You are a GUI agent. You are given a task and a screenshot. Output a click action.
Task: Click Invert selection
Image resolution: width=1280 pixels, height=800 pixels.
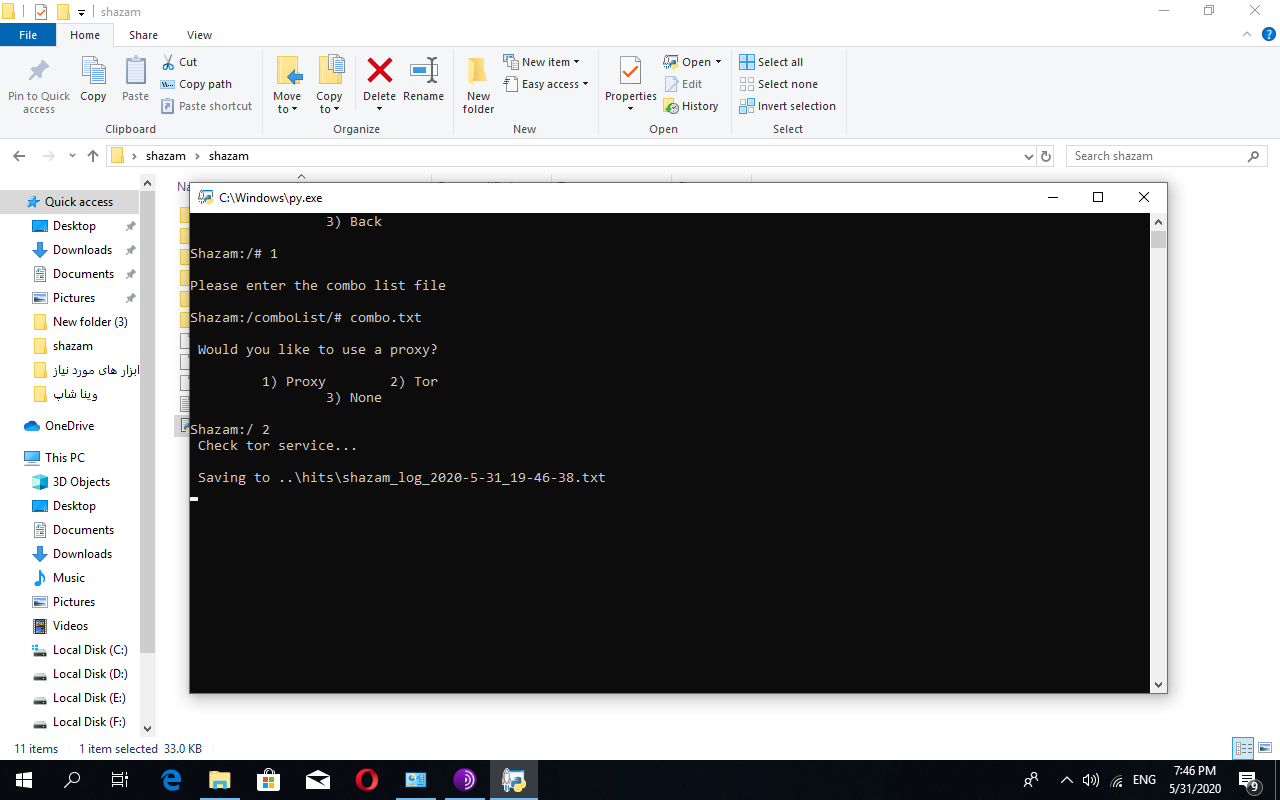787,106
